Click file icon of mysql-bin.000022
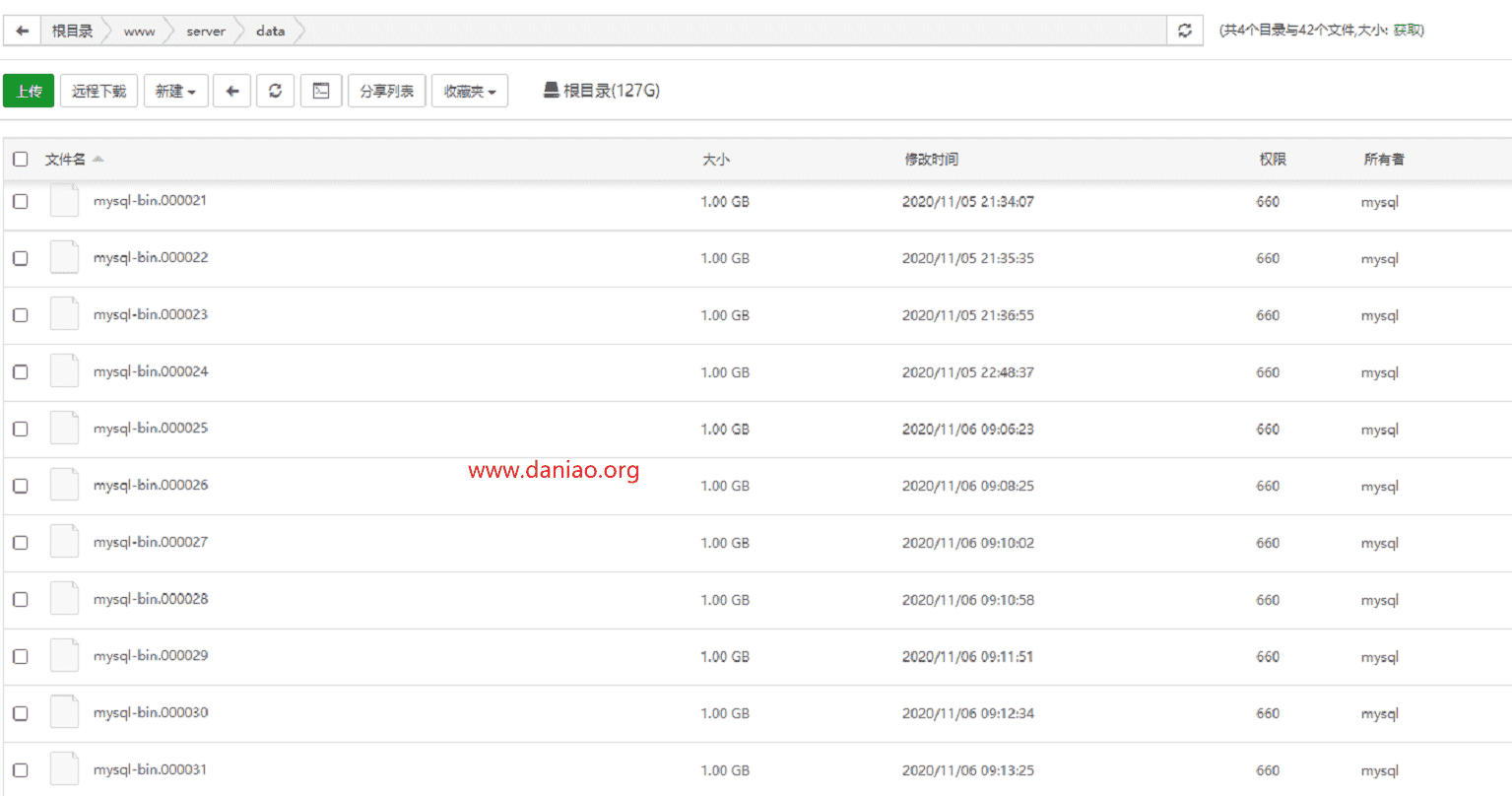The image size is (1512, 796). tap(64, 258)
